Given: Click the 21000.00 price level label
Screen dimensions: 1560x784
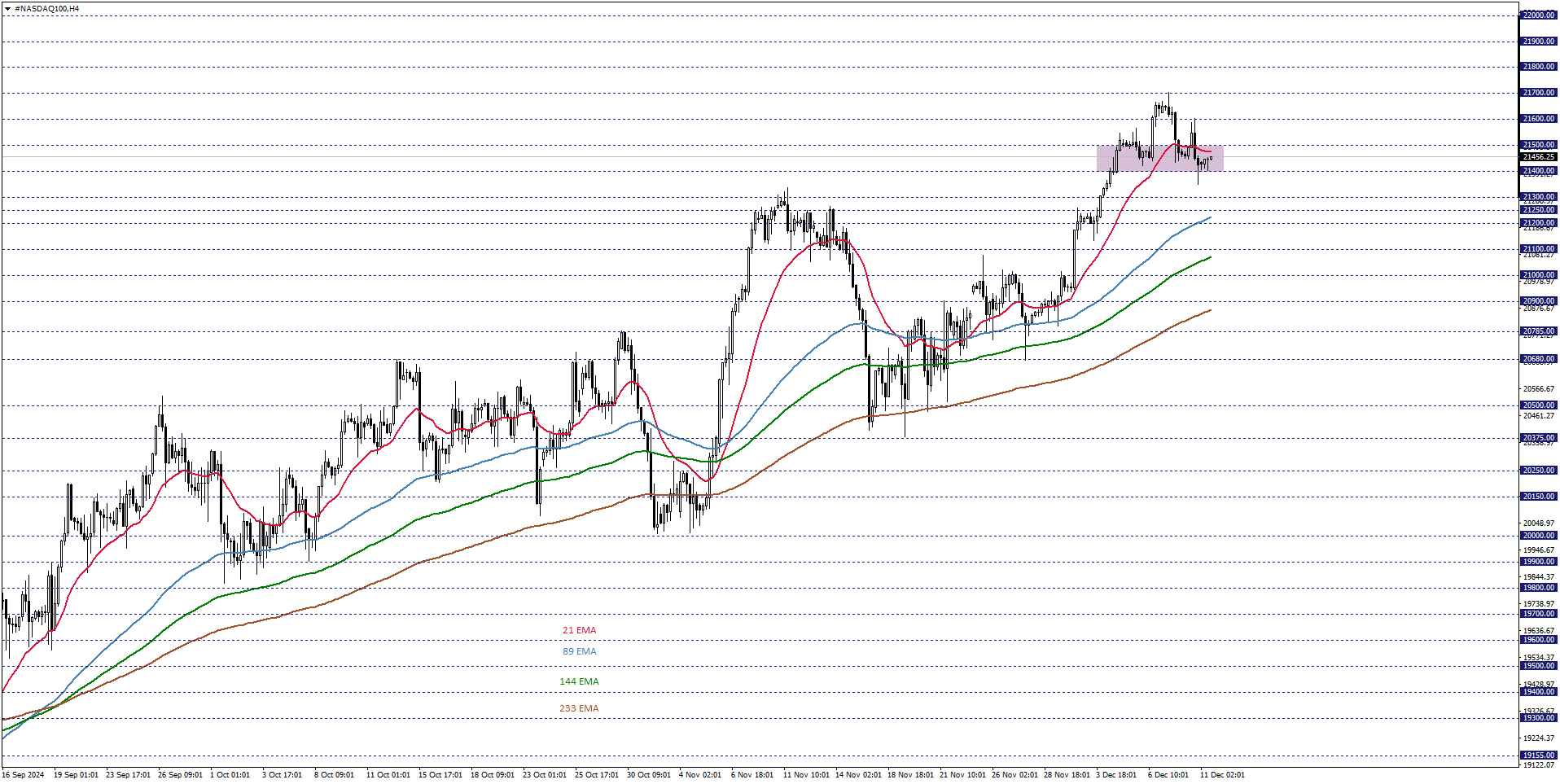Looking at the screenshot, I should pyautogui.click(x=1539, y=275).
